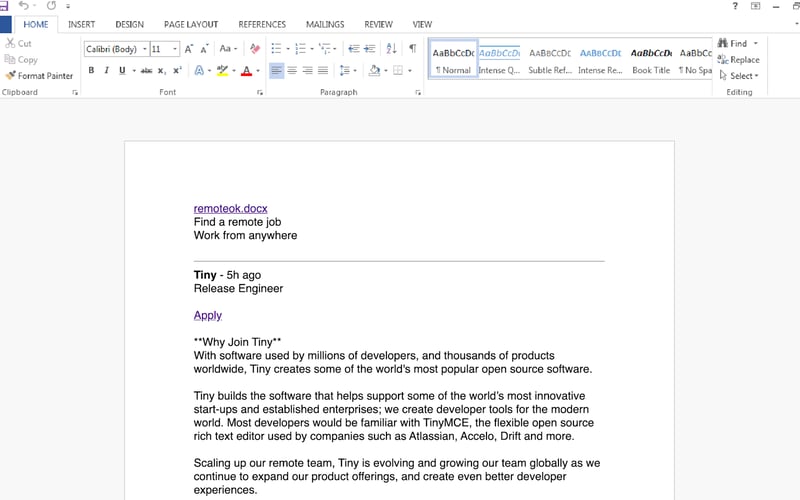
Task: Expand Font dialog launcher
Action: coord(260,92)
